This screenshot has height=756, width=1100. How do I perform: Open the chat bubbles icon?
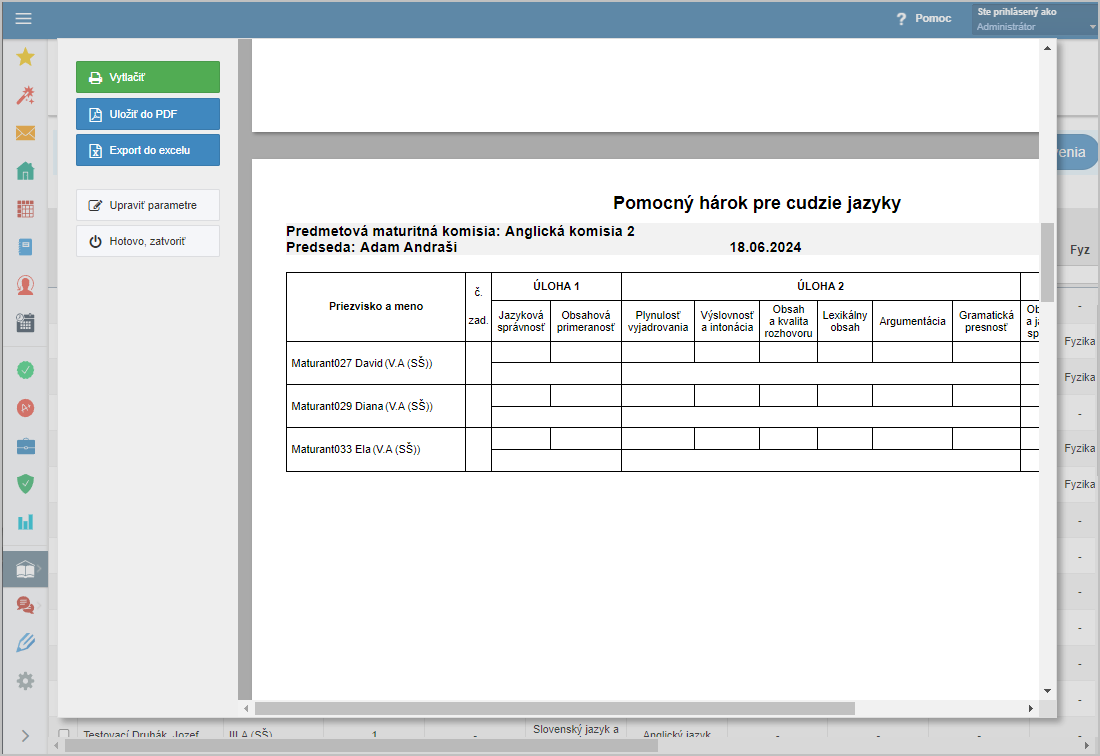point(25,605)
